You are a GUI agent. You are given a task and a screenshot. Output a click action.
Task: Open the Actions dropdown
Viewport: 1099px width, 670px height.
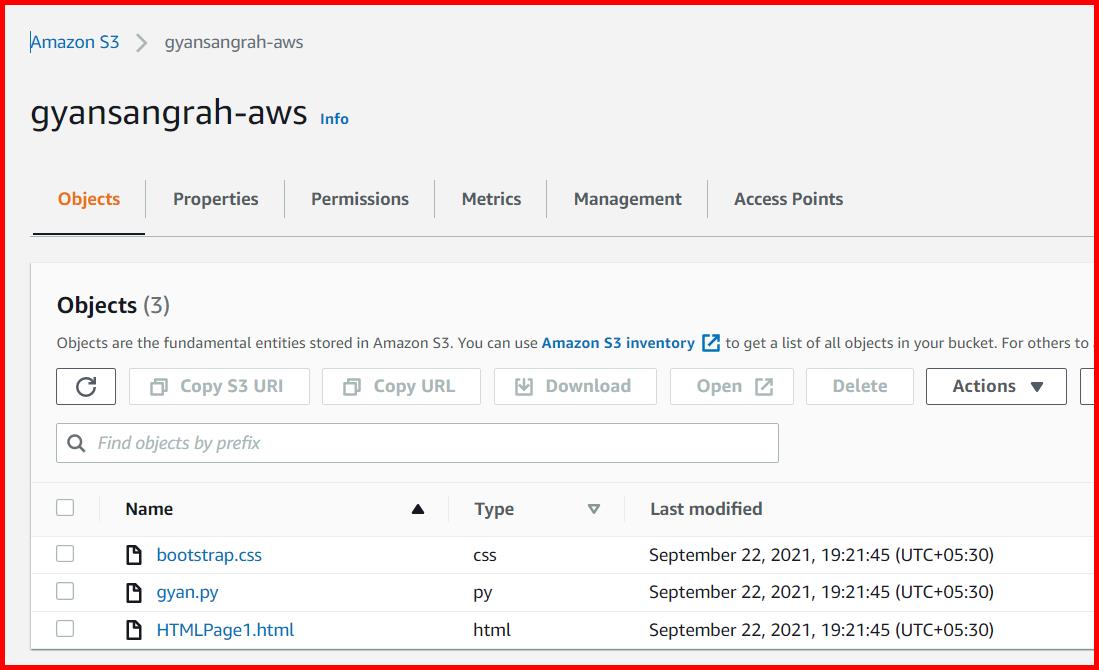[996, 386]
